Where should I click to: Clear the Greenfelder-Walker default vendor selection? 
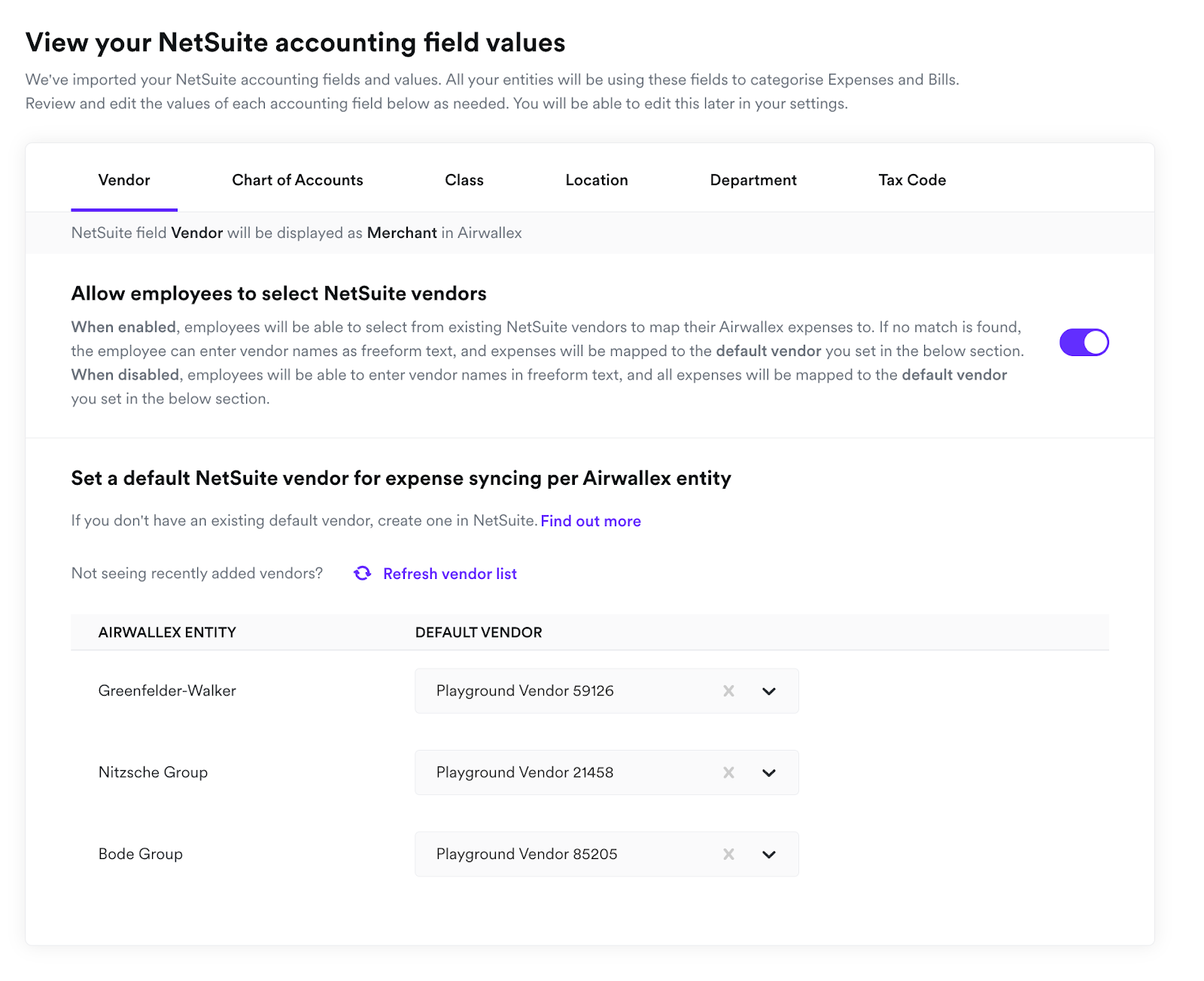point(728,691)
